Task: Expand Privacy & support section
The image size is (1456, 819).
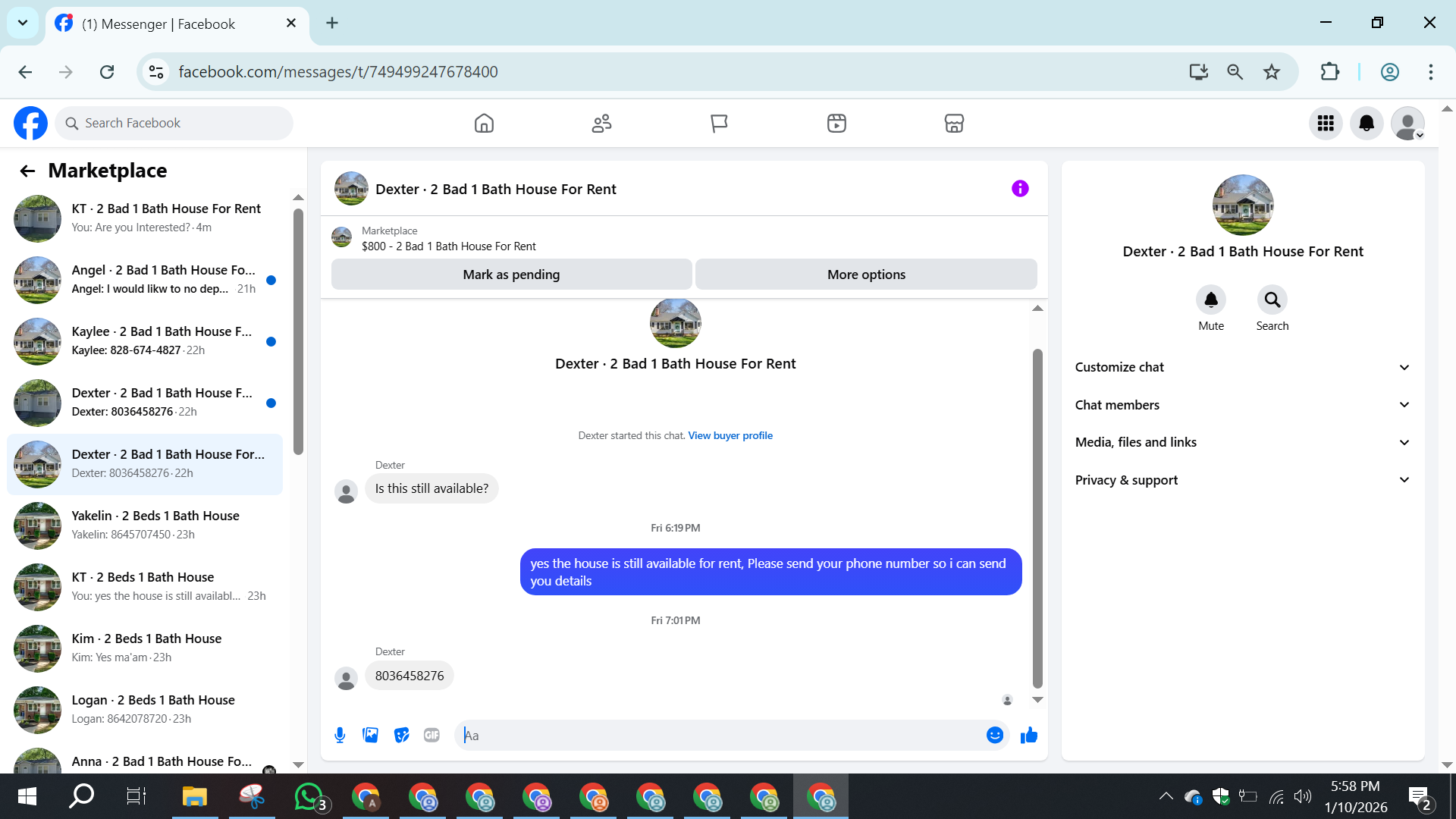Action: (1242, 480)
